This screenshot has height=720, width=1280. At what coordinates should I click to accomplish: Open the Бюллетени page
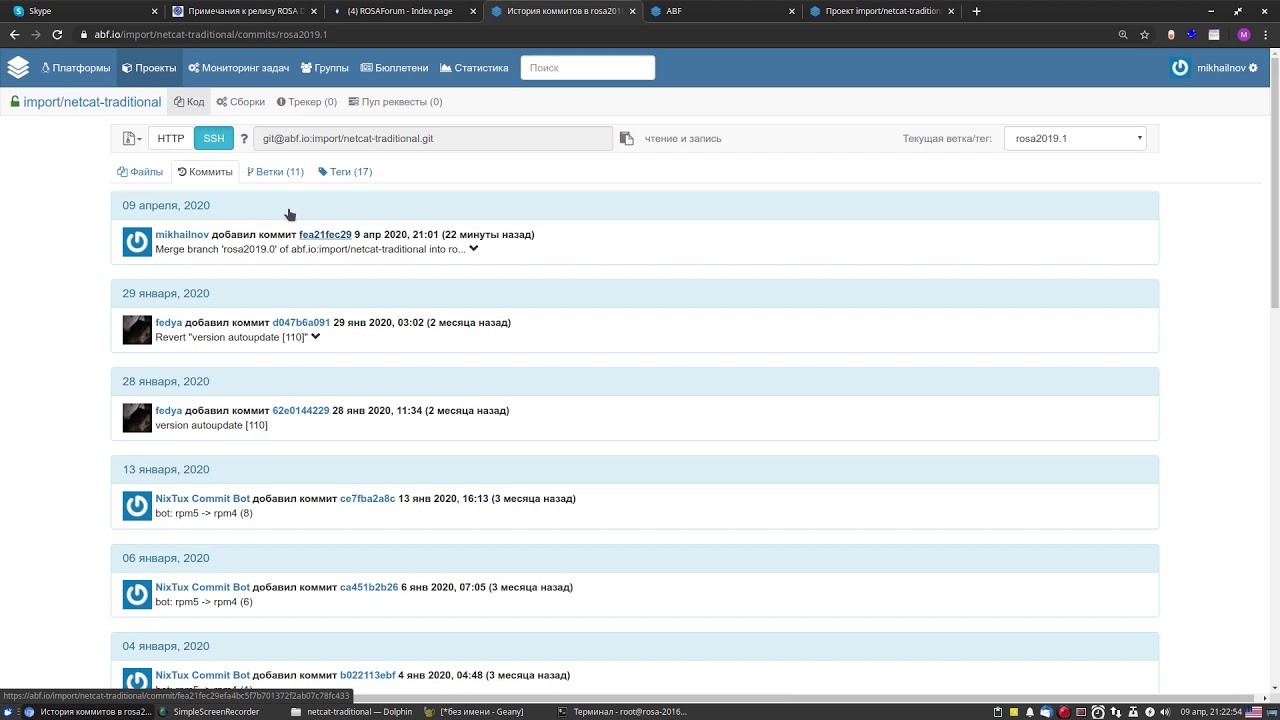click(394, 68)
